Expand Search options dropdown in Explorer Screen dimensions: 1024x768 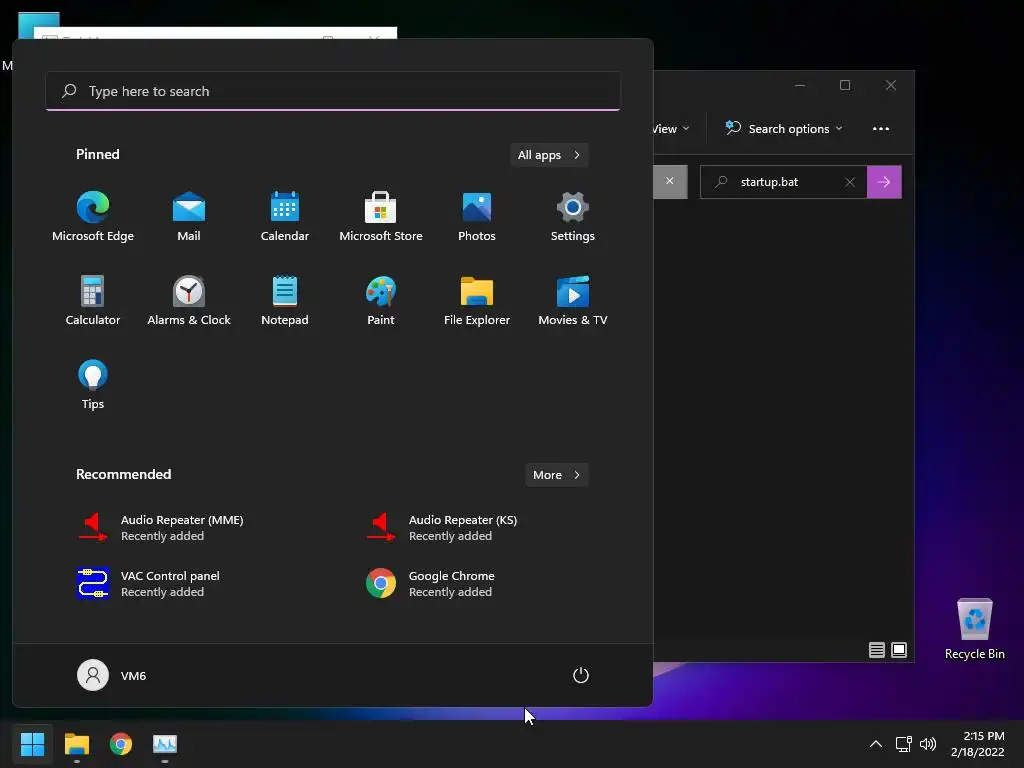point(784,129)
